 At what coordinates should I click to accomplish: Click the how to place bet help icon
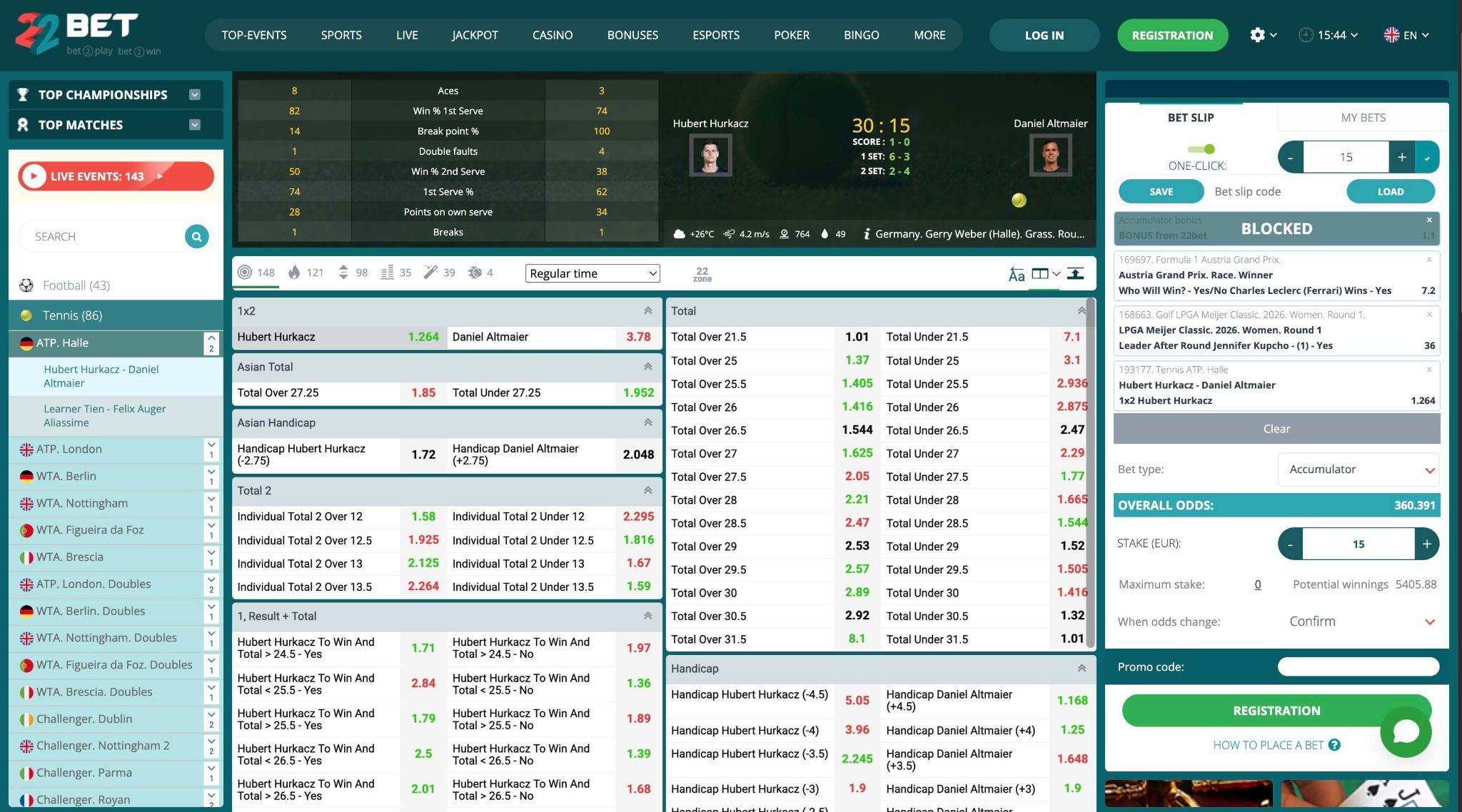(1334, 745)
